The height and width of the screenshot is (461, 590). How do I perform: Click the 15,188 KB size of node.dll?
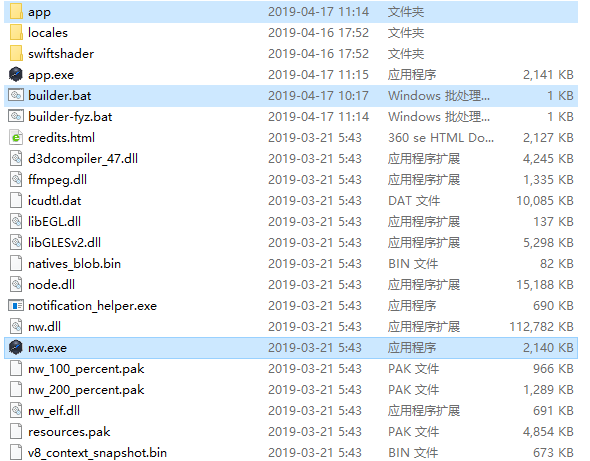[x=544, y=285]
